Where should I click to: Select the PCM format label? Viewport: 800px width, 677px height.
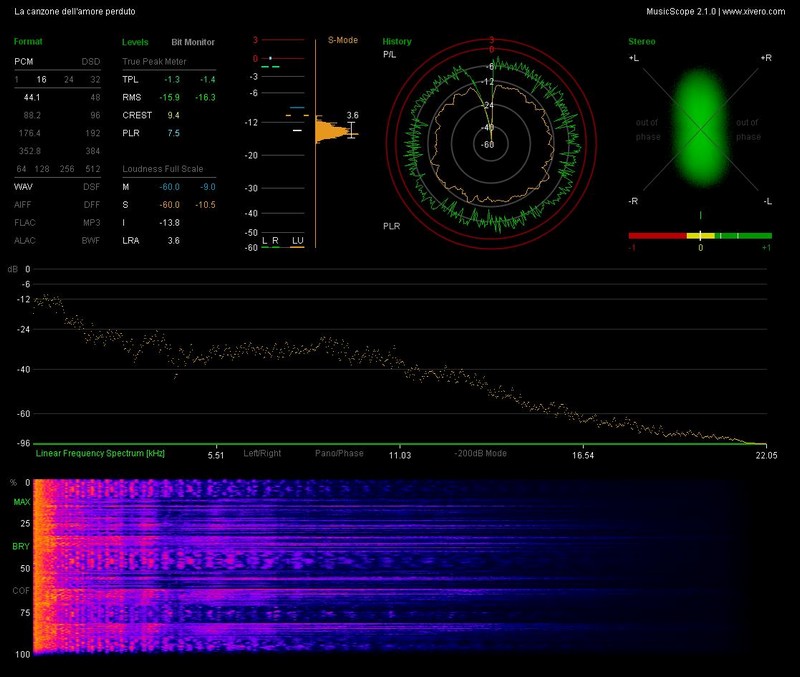(x=23, y=62)
